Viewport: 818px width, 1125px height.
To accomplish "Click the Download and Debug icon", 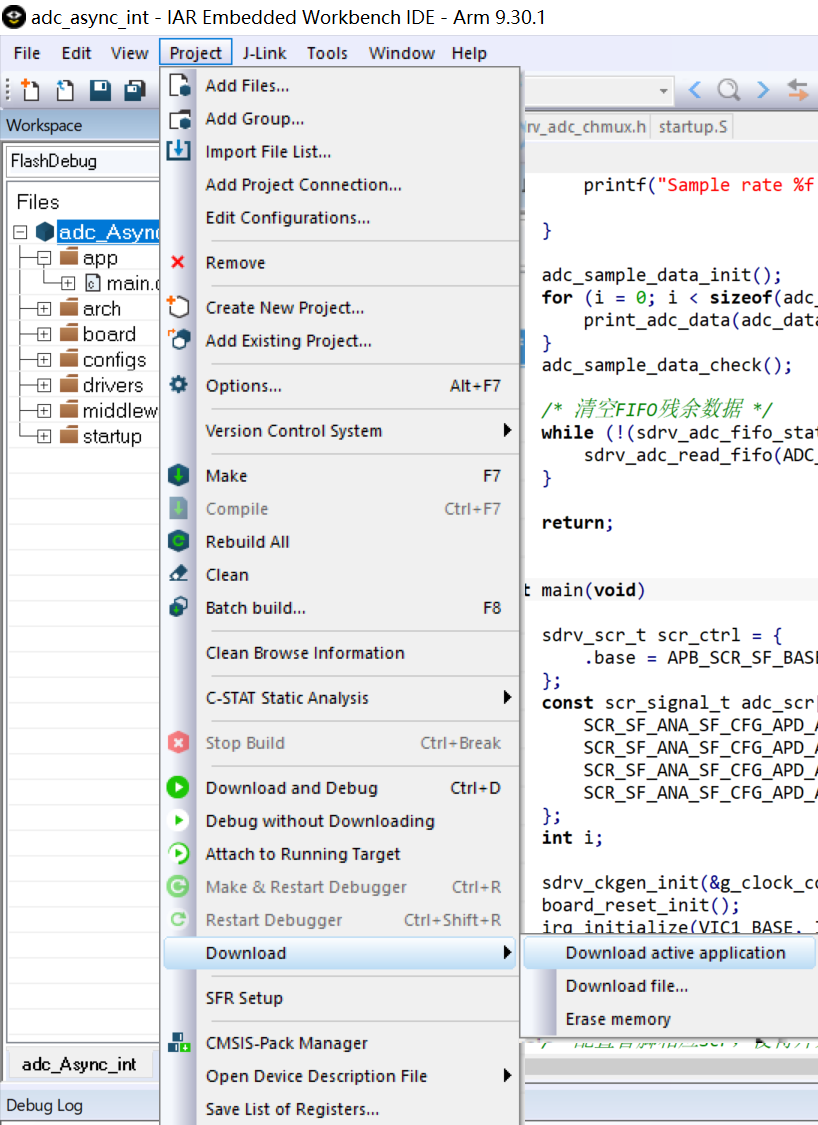I will click(178, 788).
